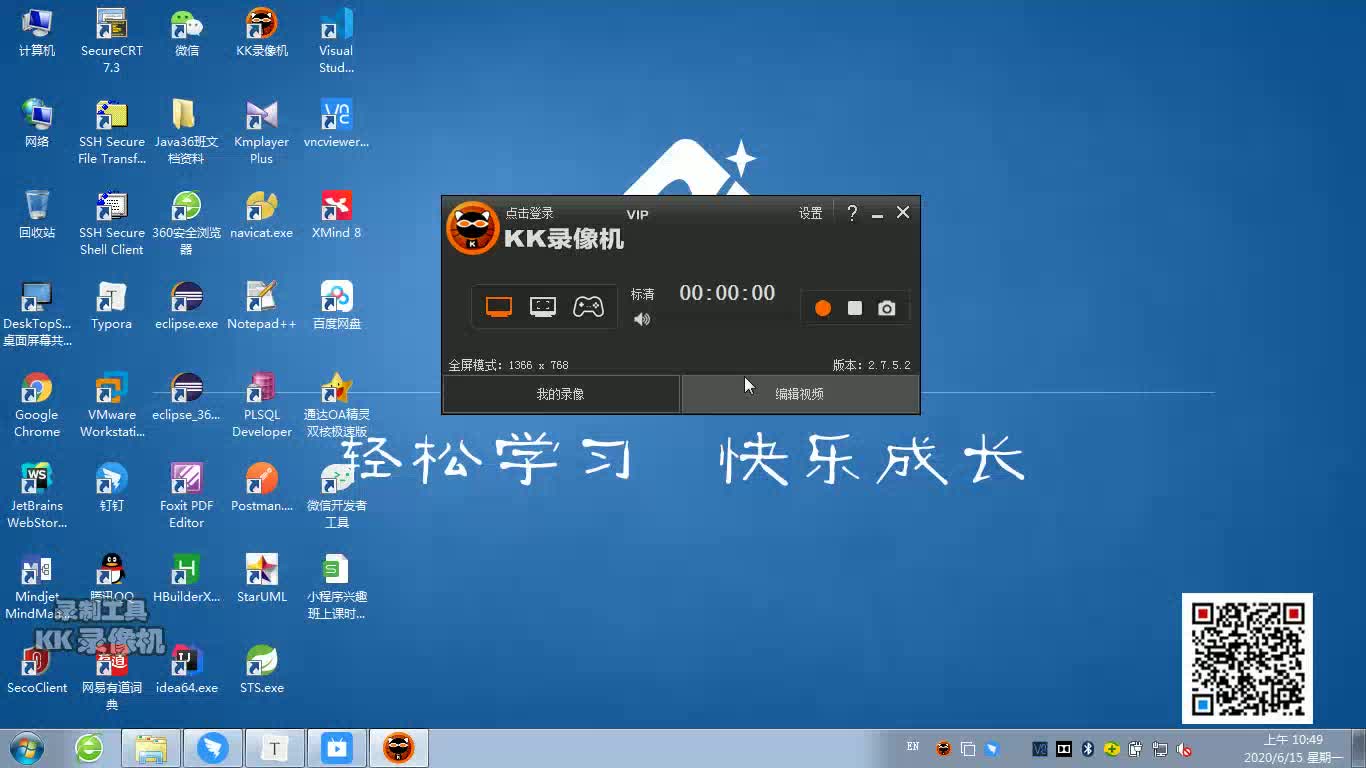
Task: Select region recording mode icon
Action: click(x=543, y=307)
